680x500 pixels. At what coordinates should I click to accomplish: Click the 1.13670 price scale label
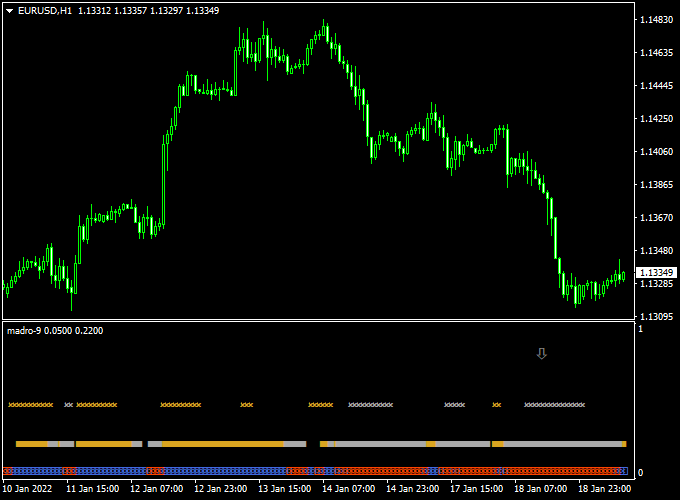[657, 217]
